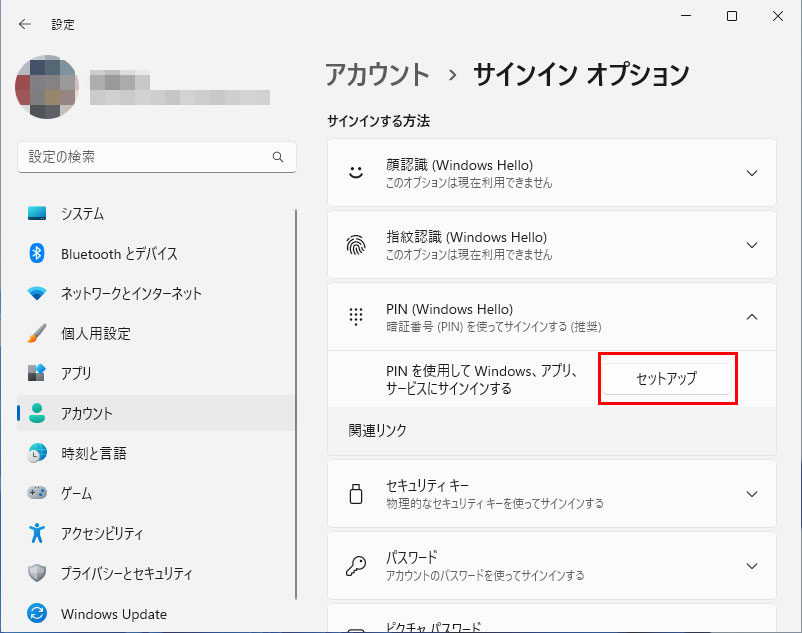This screenshot has width=802, height=633.
Task: Click the privacy shield icon
Action: [x=37, y=573]
